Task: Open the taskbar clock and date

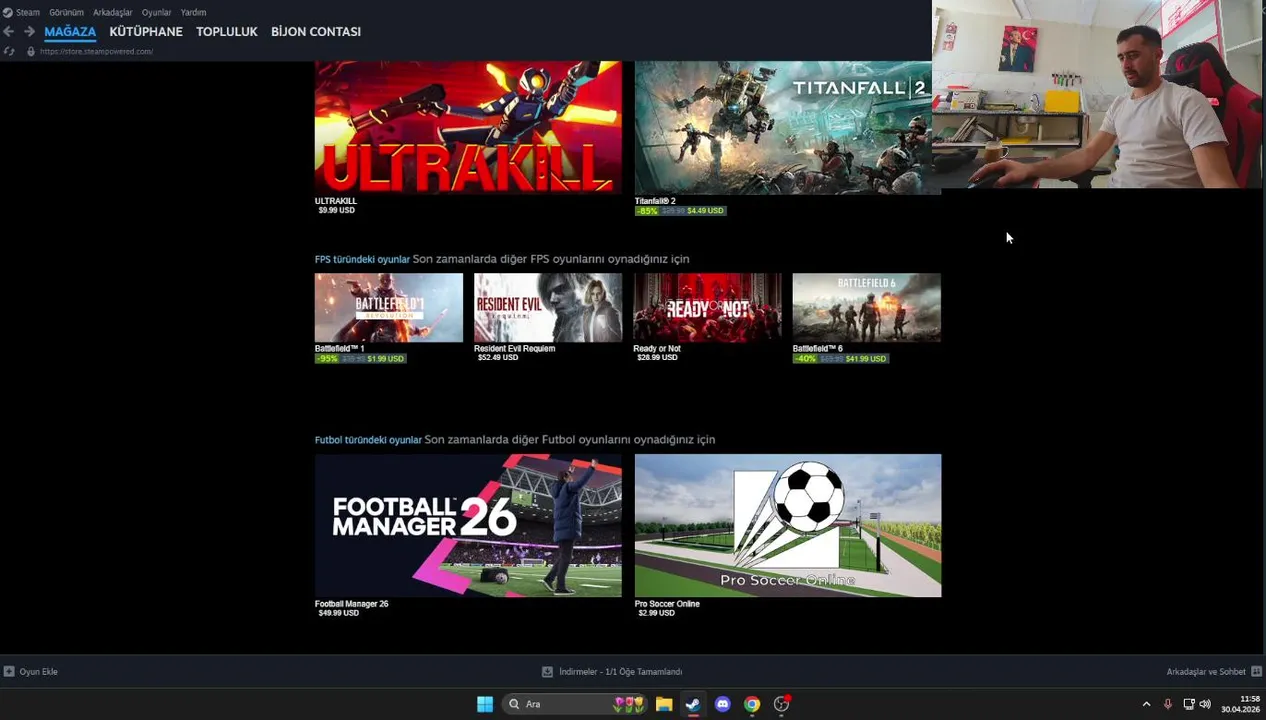Action: pyautogui.click(x=1240, y=704)
